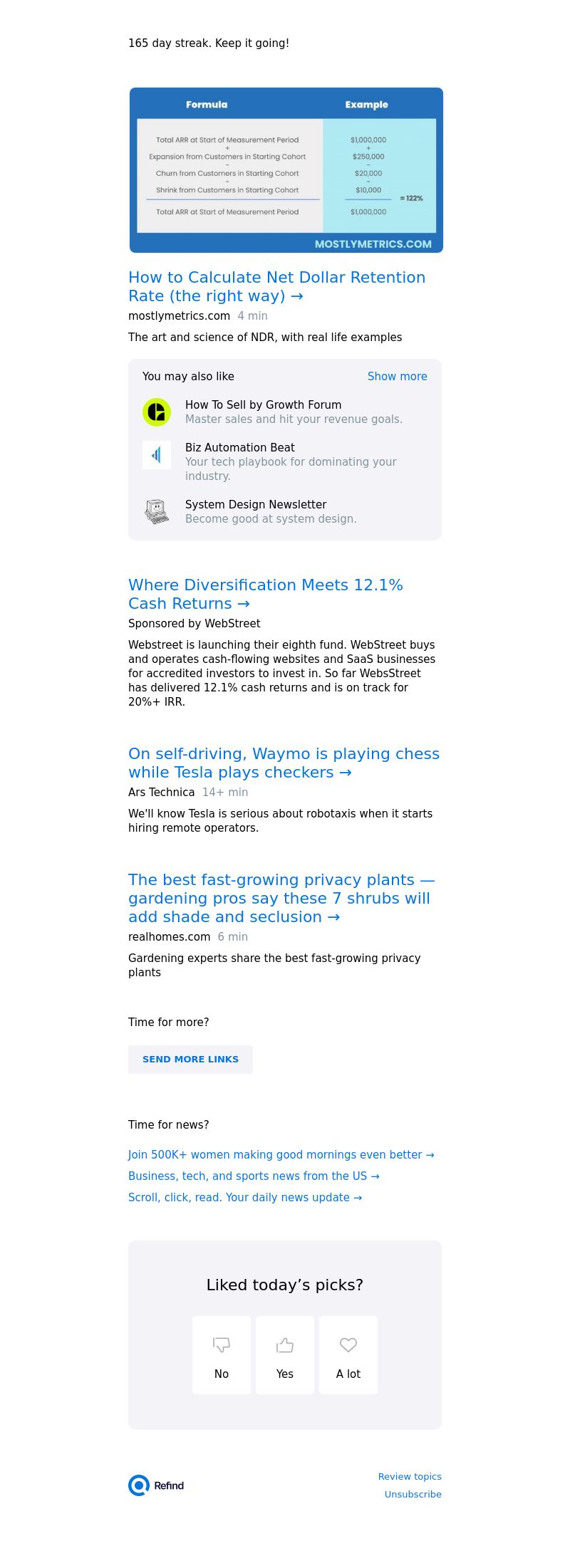Open fast-growing privacy plants article
This screenshot has height=1568, width=570.
tap(281, 898)
